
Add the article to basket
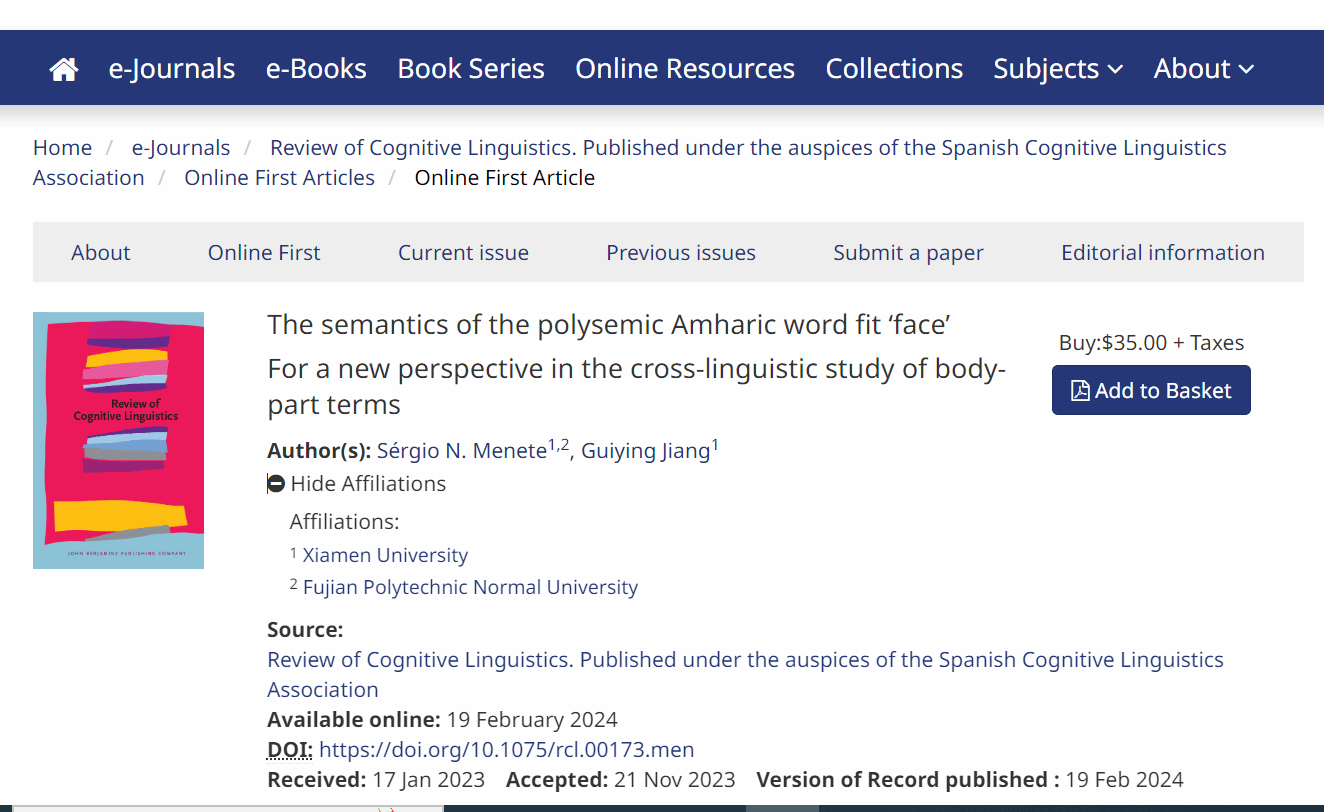click(x=1151, y=391)
